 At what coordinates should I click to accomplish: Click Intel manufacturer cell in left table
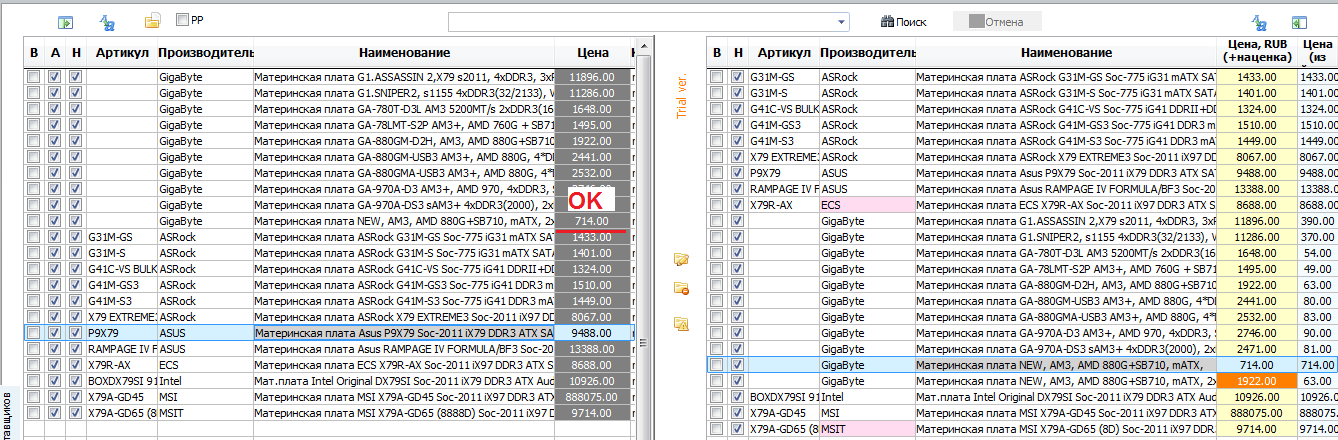[x=204, y=380]
